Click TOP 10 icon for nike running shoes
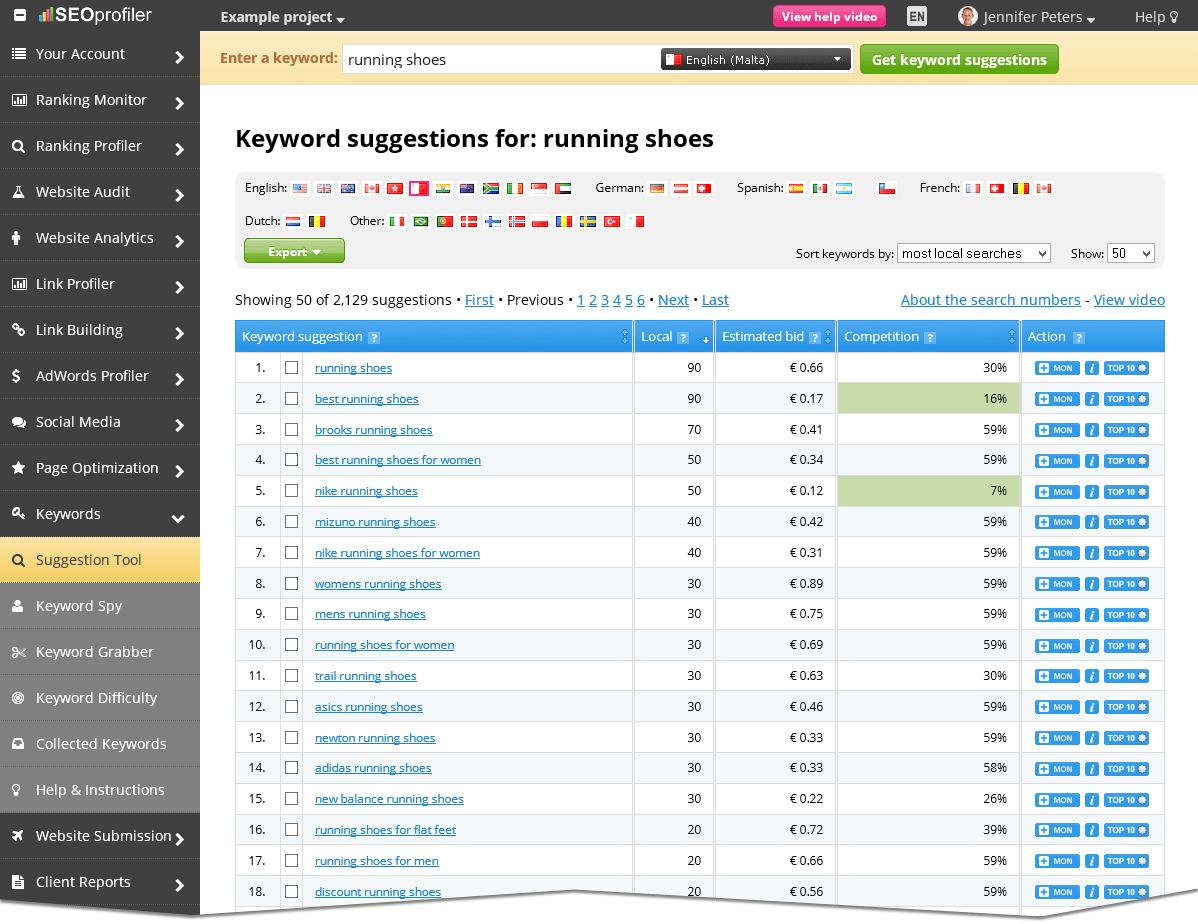The width and height of the screenshot is (1198, 924). pyautogui.click(x=1127, y=491)
